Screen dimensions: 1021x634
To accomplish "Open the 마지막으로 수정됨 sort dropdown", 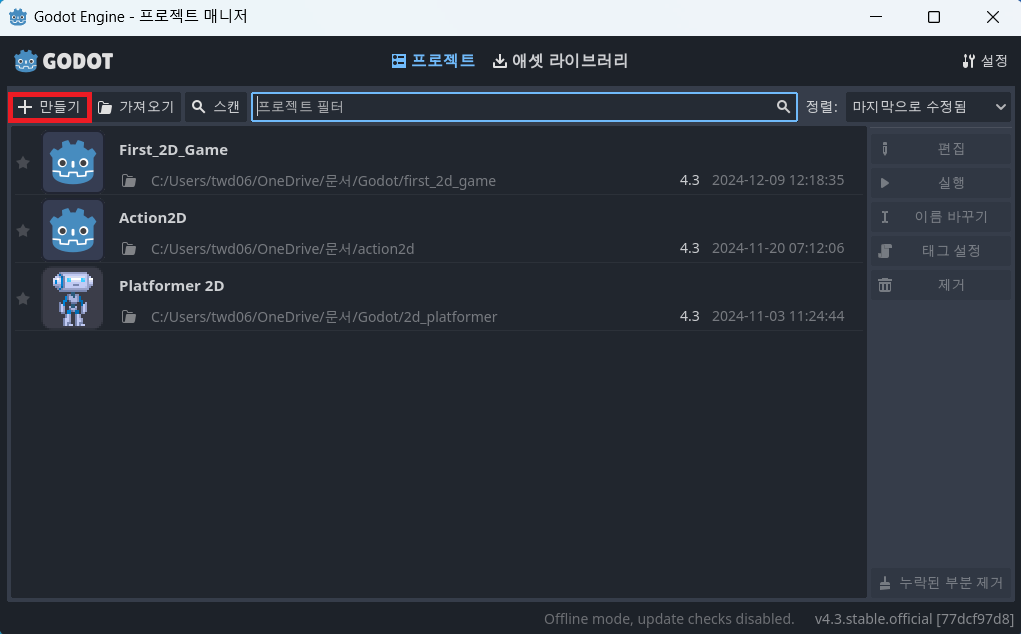I will pos(929,107).
